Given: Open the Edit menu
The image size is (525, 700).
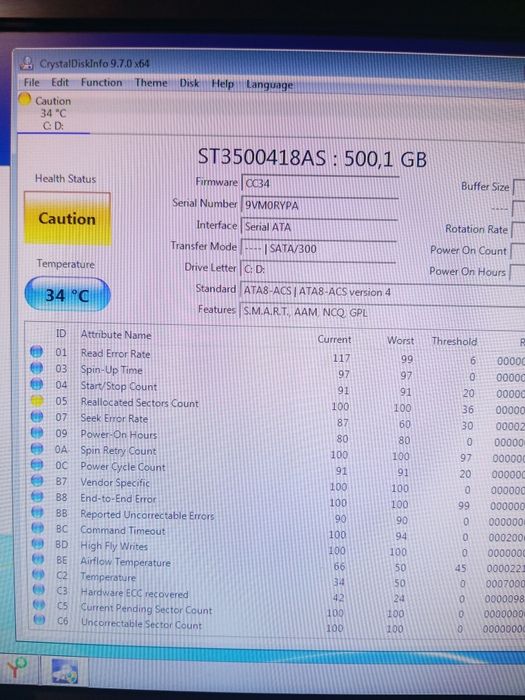Looking at the screenshot, I should point(60,83).
